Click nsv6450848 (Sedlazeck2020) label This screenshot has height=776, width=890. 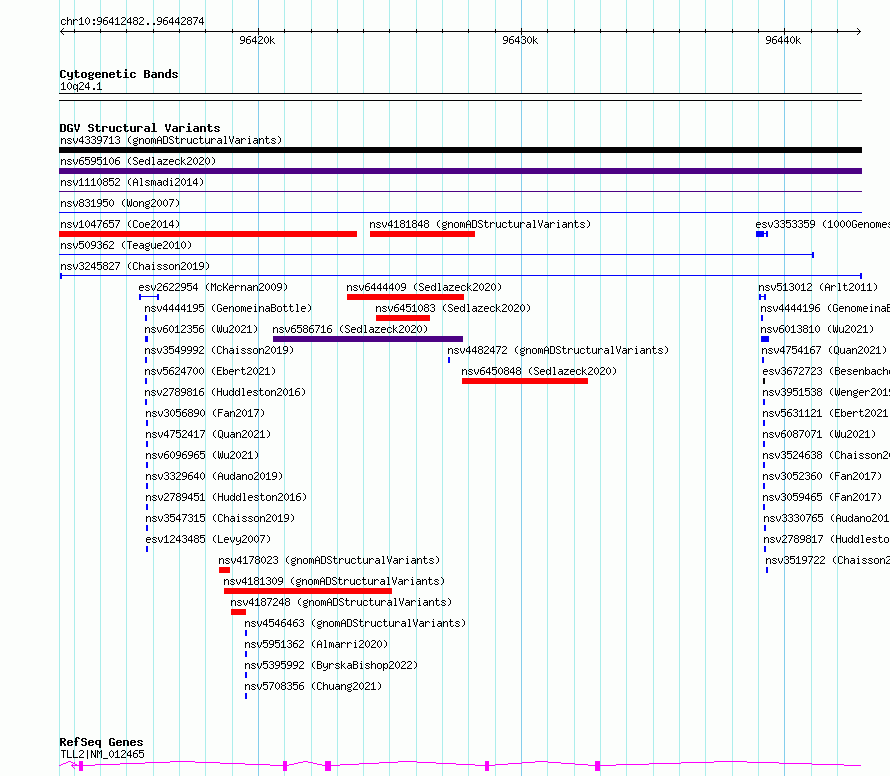pos(539,371)
